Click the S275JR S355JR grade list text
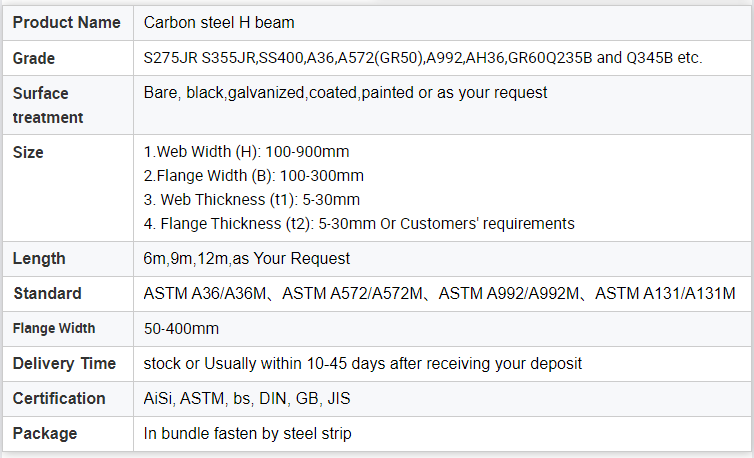 423,58
